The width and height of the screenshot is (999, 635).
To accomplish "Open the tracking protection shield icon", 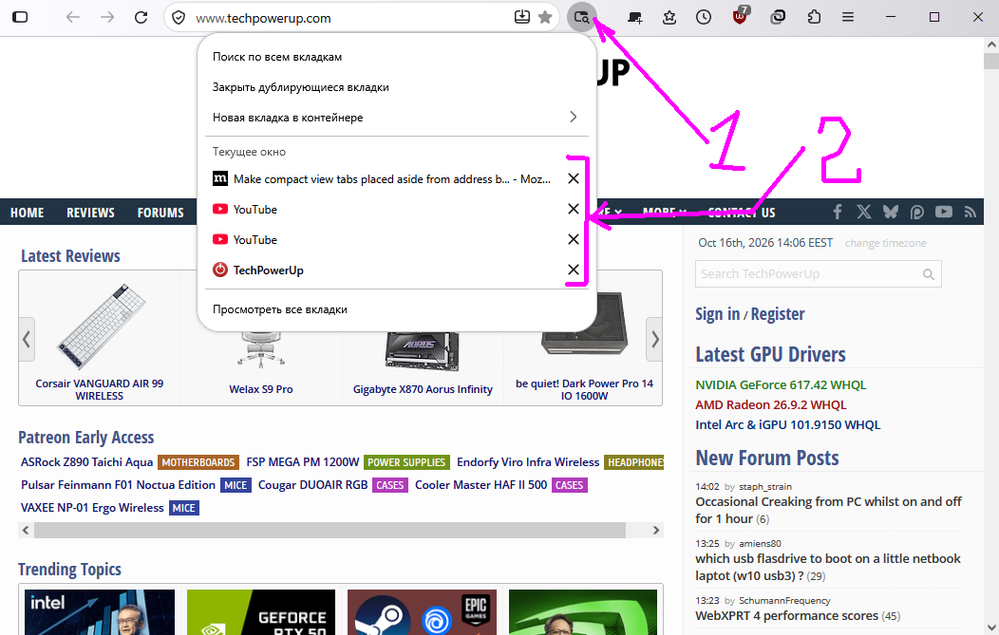I will [x=179, y=18].
